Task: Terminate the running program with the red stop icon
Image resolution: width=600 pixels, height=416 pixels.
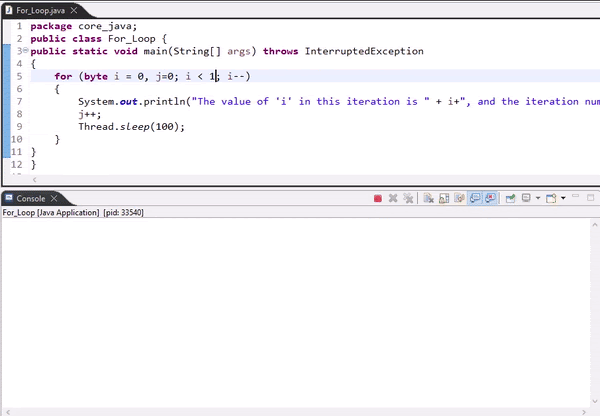Action: (378, 198)
